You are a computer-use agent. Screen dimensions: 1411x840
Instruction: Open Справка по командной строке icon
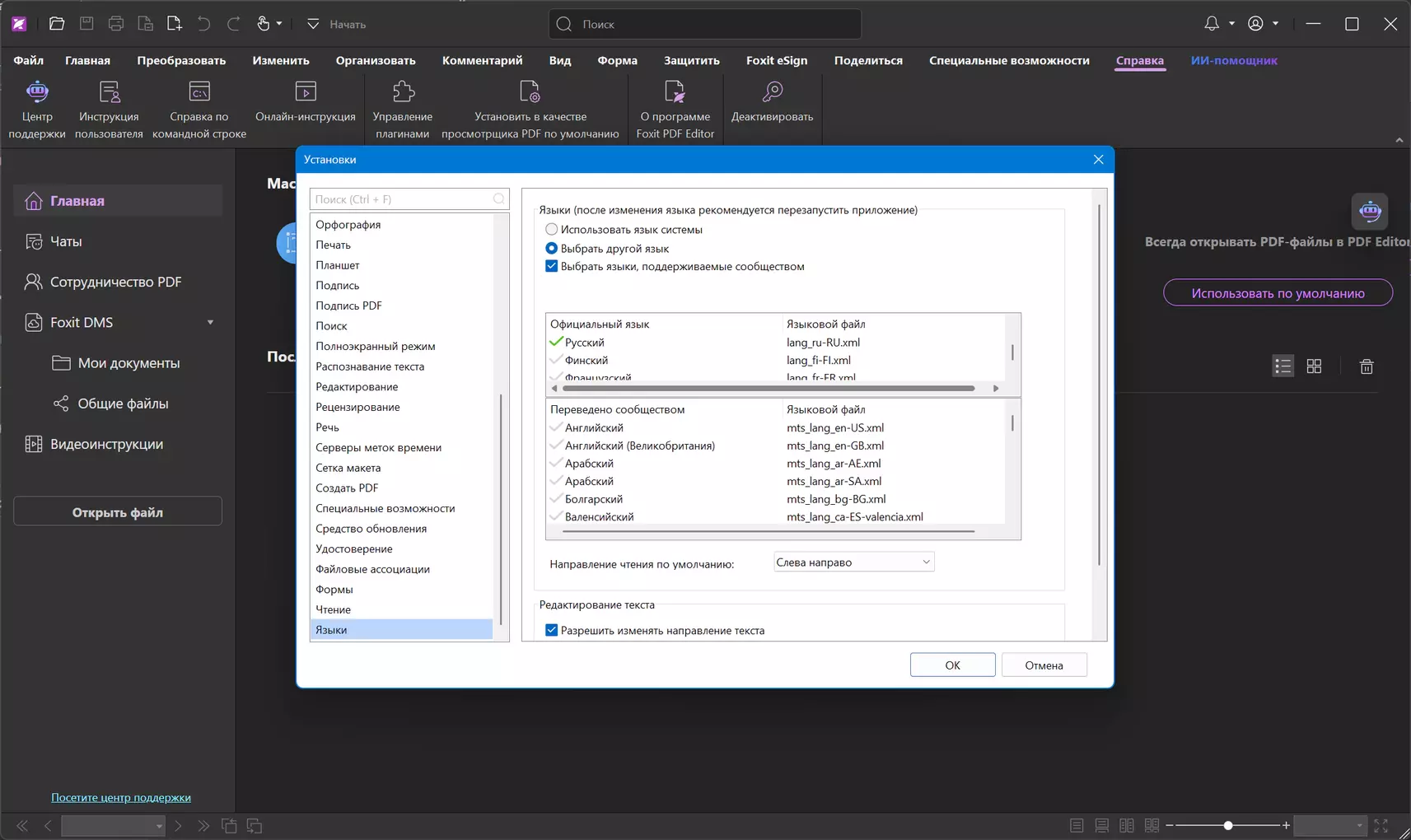[199, 91]
